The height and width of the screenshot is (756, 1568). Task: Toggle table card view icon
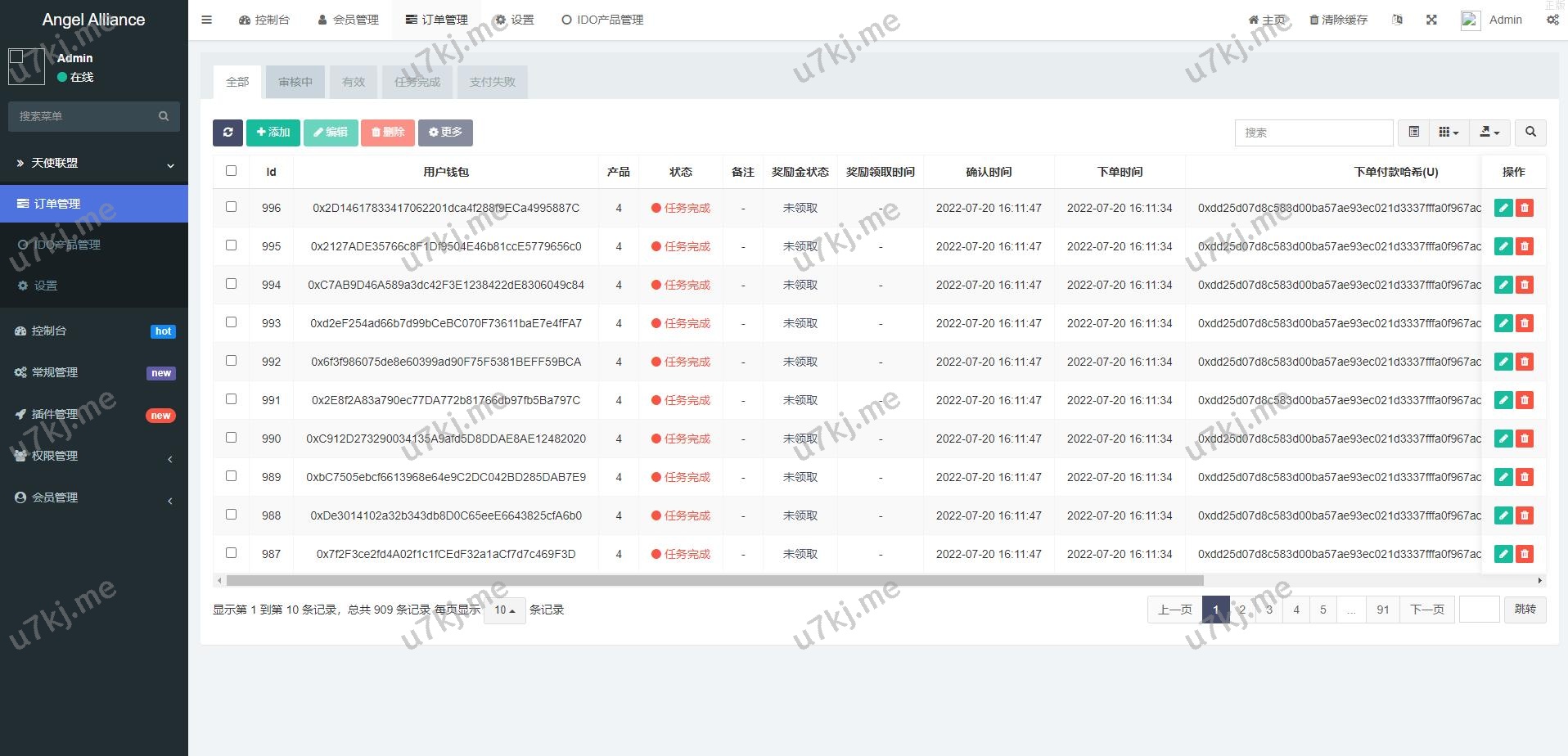[x=1413, y=133]
